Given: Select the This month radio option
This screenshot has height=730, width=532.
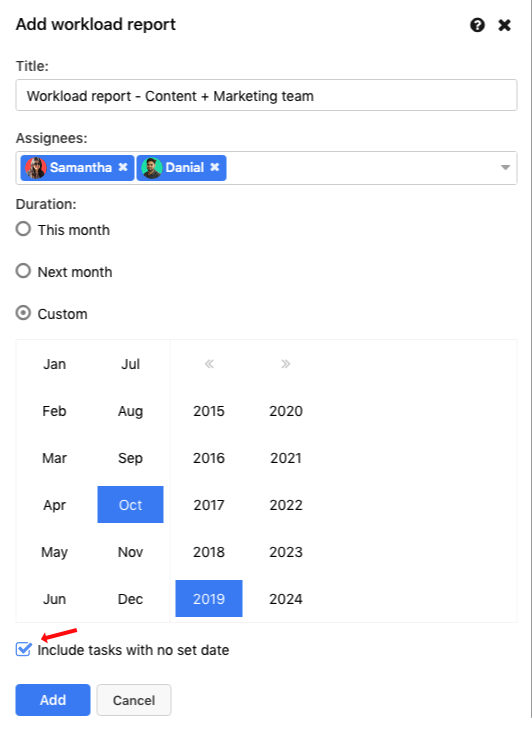Looking at the screenshot, I should [23, 229].
